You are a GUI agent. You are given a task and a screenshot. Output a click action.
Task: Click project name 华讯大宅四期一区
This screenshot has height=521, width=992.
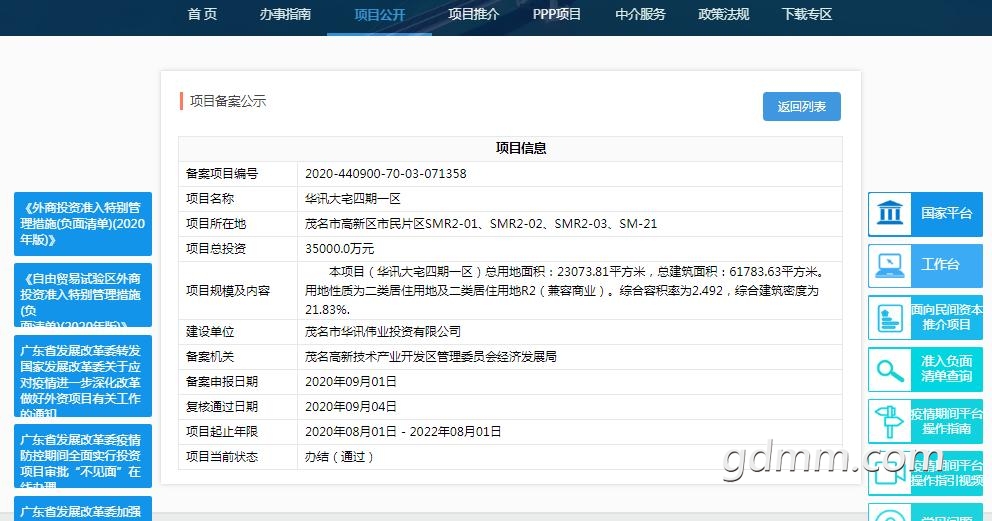(352, 199)
